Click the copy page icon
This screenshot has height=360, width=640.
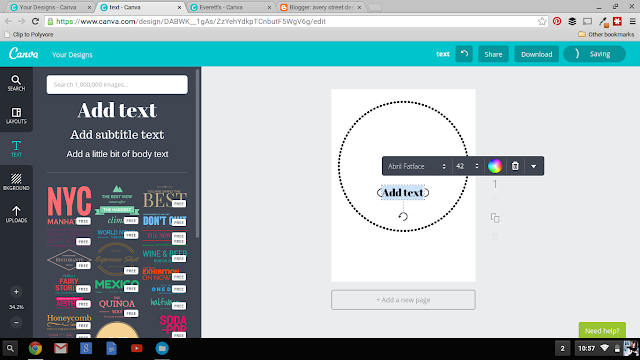point(495,218)
